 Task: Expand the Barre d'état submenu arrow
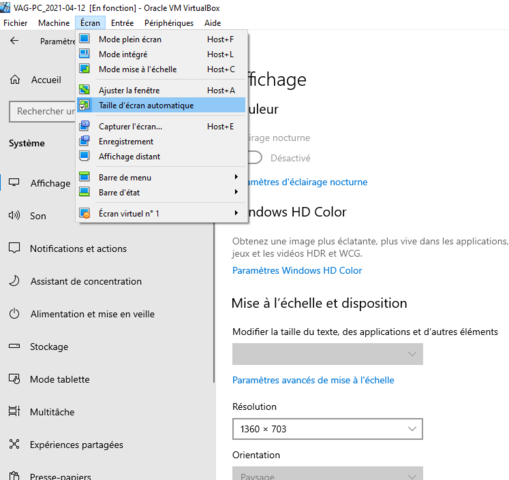(236, 192)
